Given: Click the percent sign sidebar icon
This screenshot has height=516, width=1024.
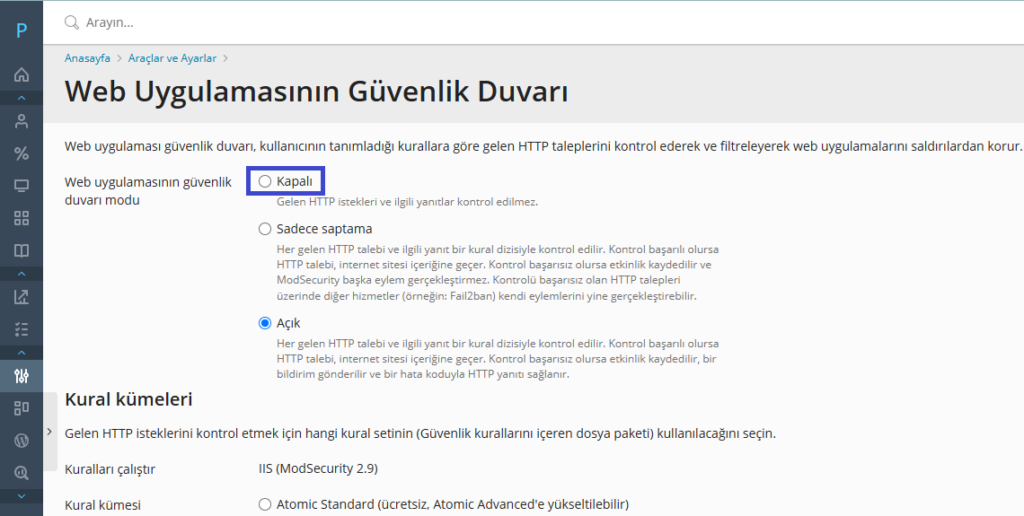Looking at the screenshot, I should click(x=21, y=153).
